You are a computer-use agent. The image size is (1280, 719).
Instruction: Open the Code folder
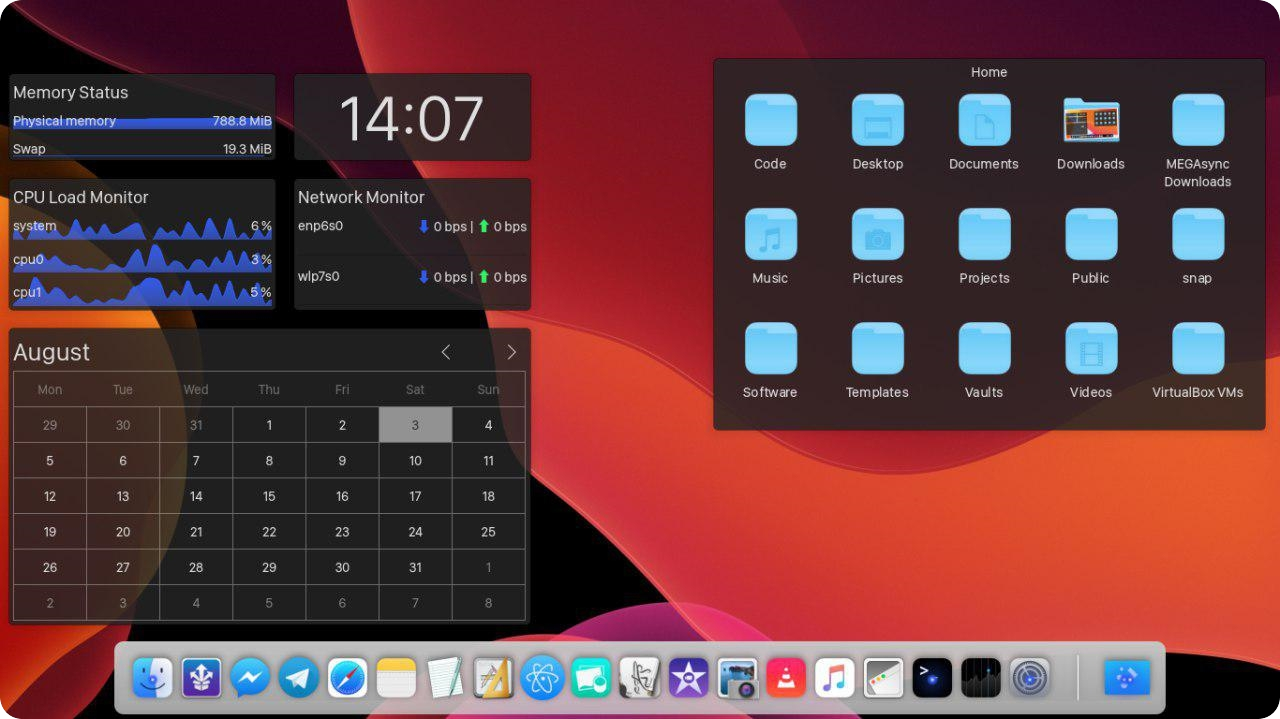pyautogui.click(x=770, y=132)
